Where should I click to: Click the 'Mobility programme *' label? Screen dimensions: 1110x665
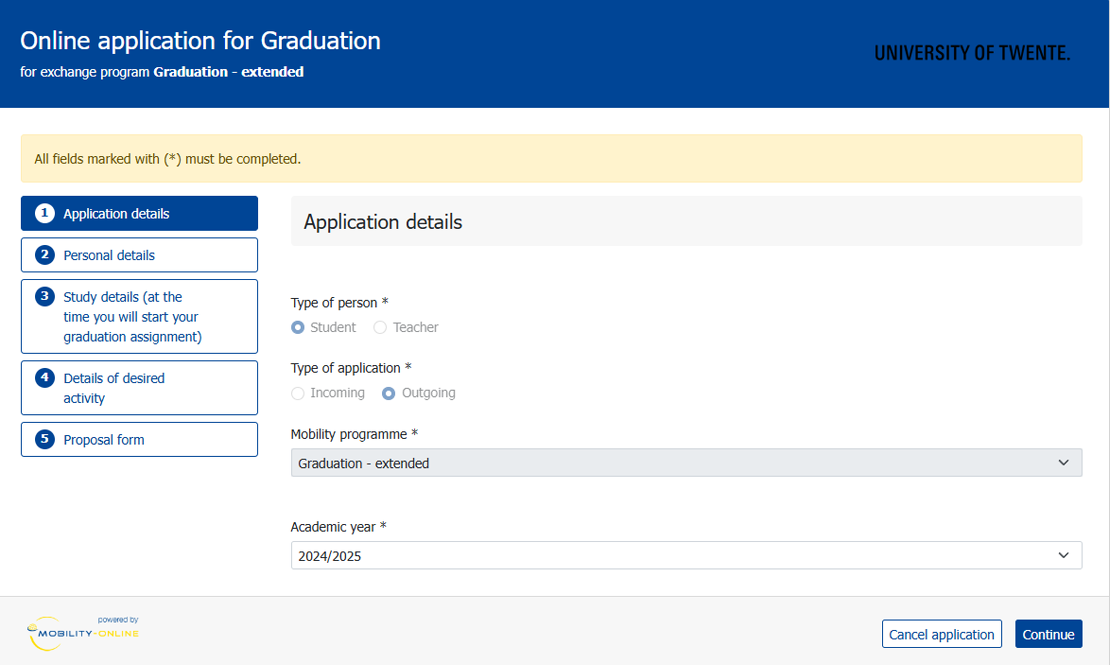(355, 433)
